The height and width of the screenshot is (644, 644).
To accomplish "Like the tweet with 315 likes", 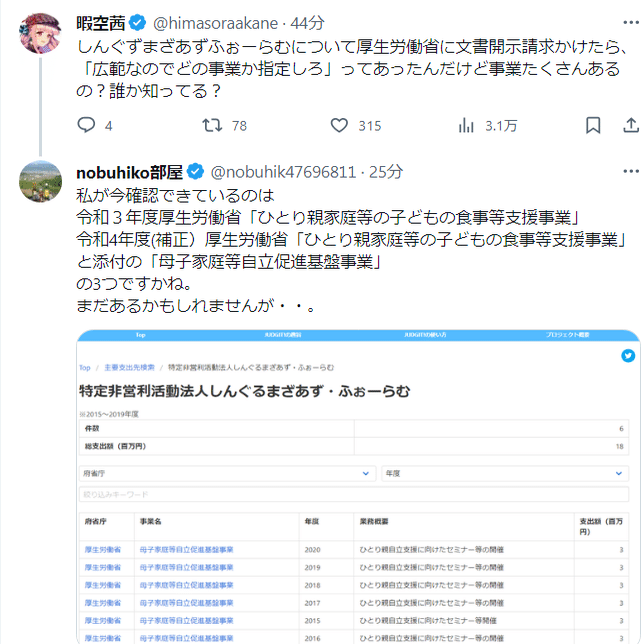I will pyautogui.click(x=339, y=125).
